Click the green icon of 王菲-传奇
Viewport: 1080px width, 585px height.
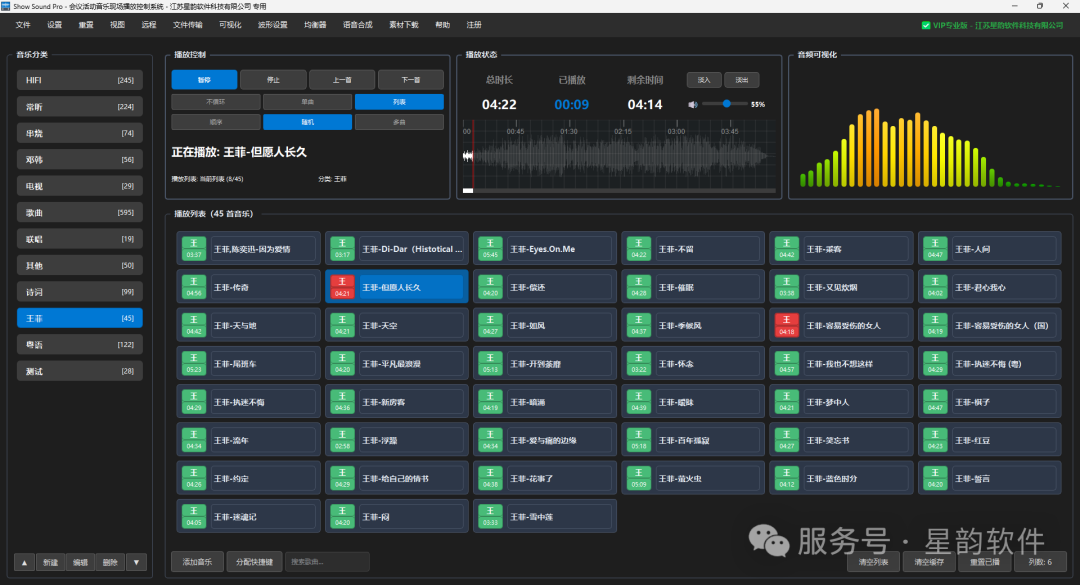click(194, 287)
